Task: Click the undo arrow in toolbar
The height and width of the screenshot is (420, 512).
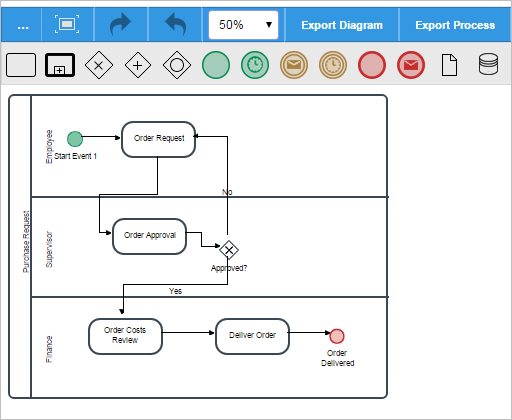Action: (176, 24)
